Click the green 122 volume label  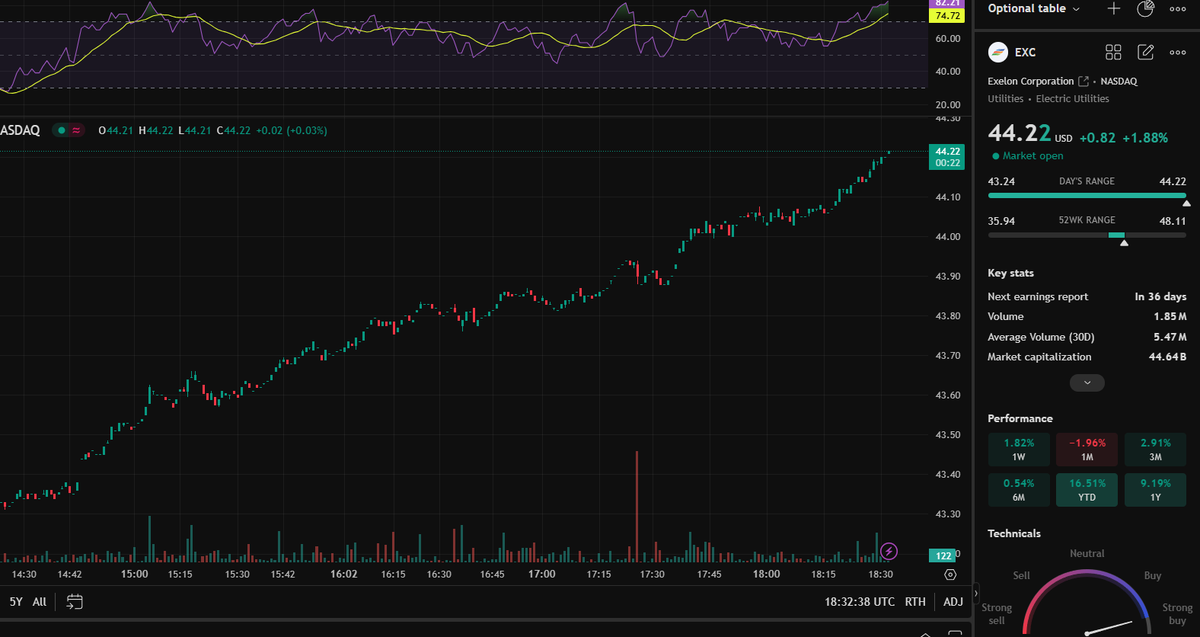click(942, 555)
